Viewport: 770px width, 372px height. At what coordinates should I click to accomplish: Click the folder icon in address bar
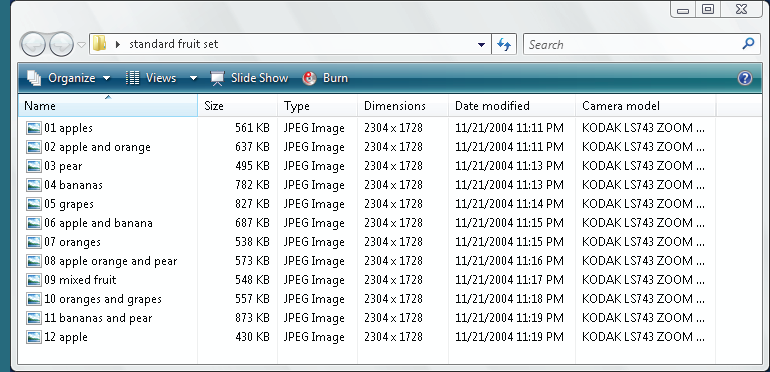tap(100, 44)
